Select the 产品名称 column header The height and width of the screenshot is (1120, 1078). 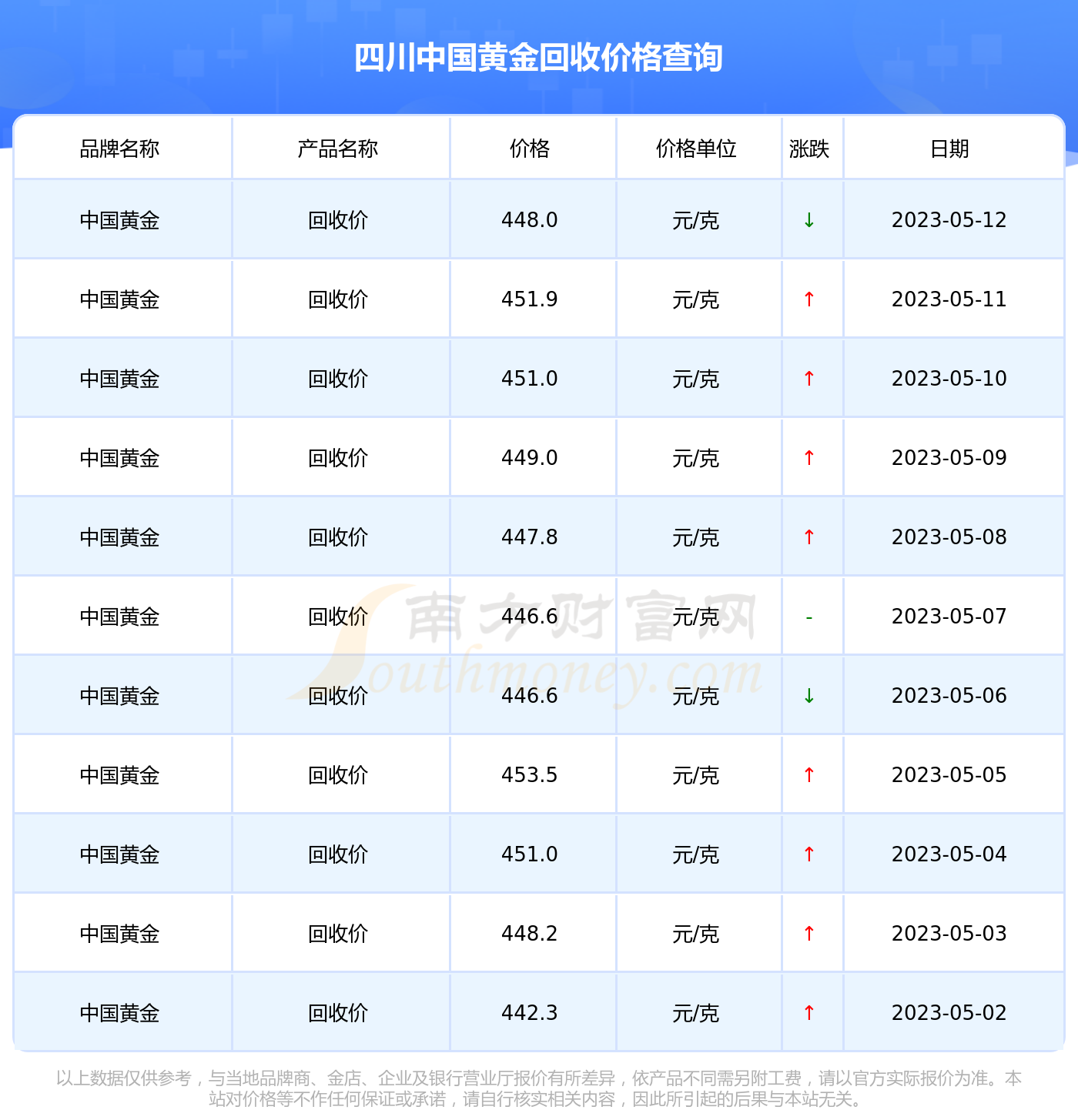[x=338, y=149]
